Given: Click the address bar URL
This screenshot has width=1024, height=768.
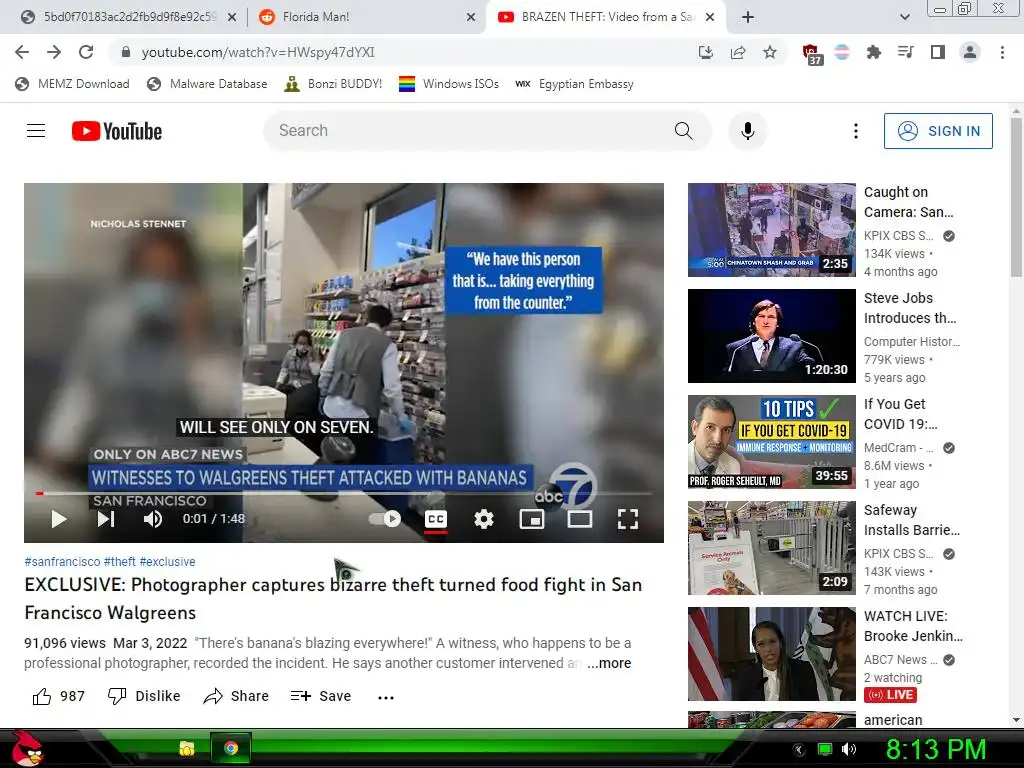Looking at the screenshot, I should [x=258, y=52].
